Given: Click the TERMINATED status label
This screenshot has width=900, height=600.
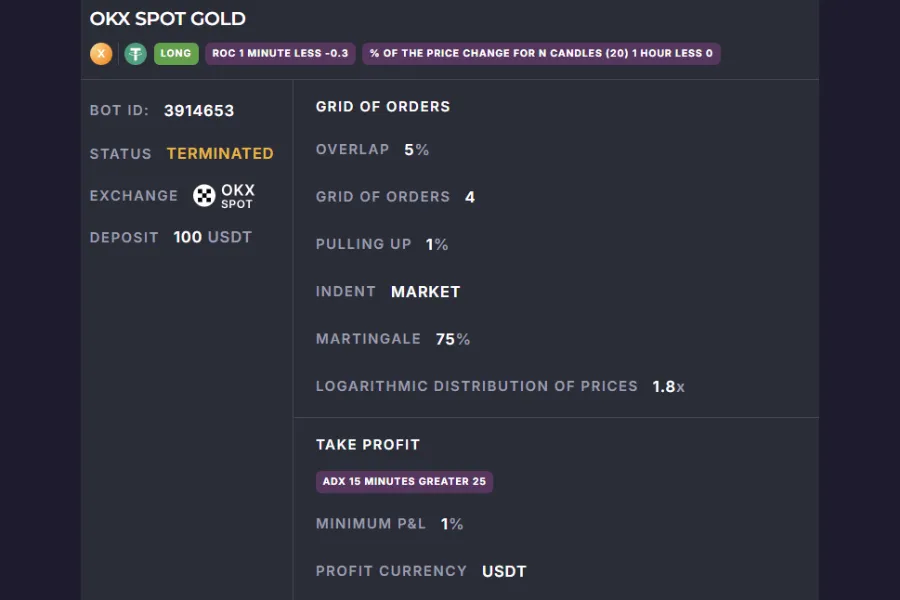Looking at the screenshot, I should [x=219, y=153].
